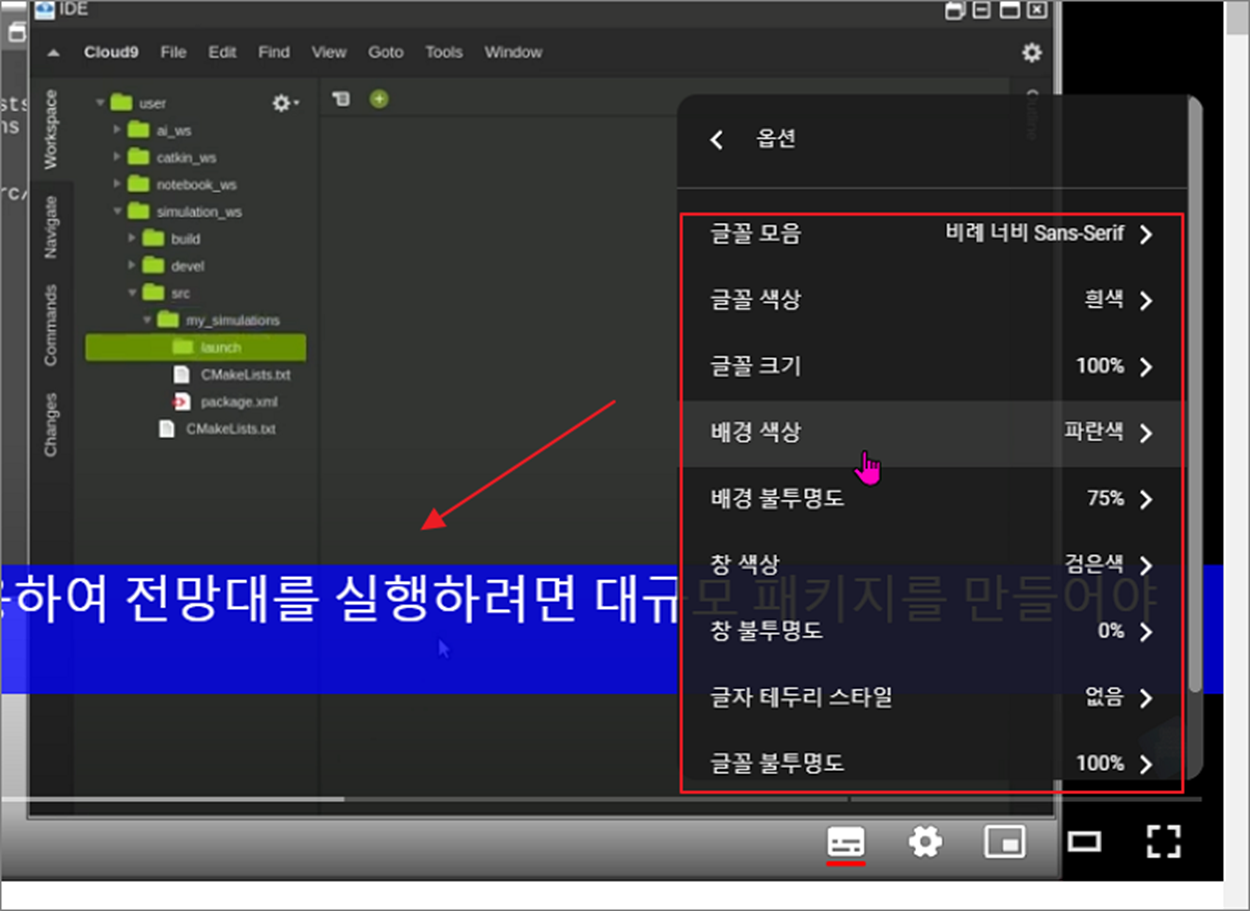Open the Window menu in the IDE

click(513, 52)
